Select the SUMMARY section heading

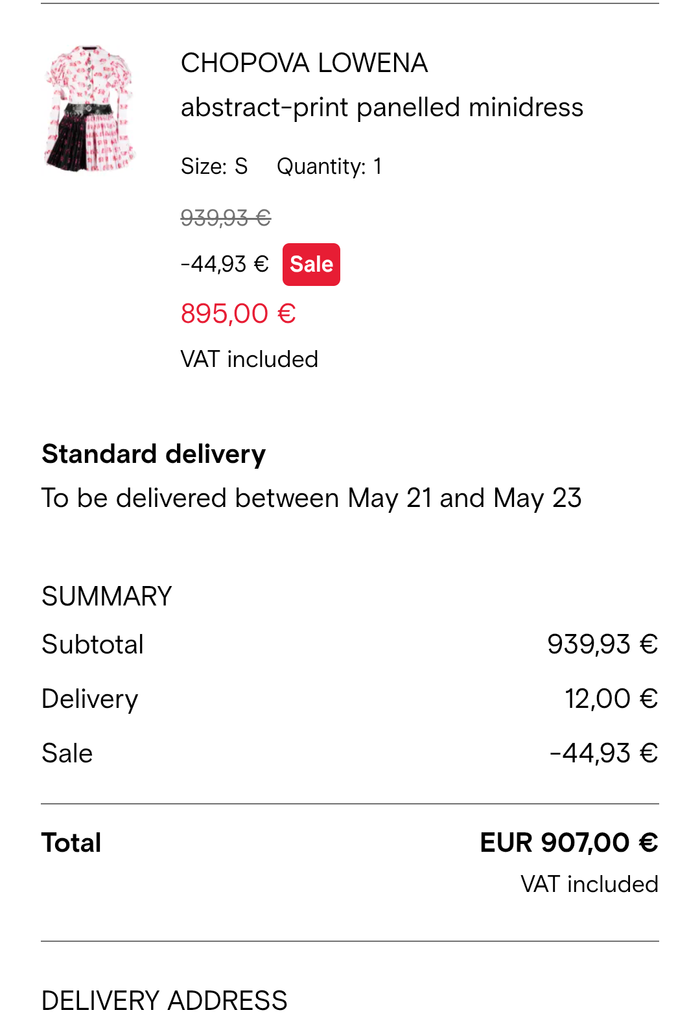[106, 596]
